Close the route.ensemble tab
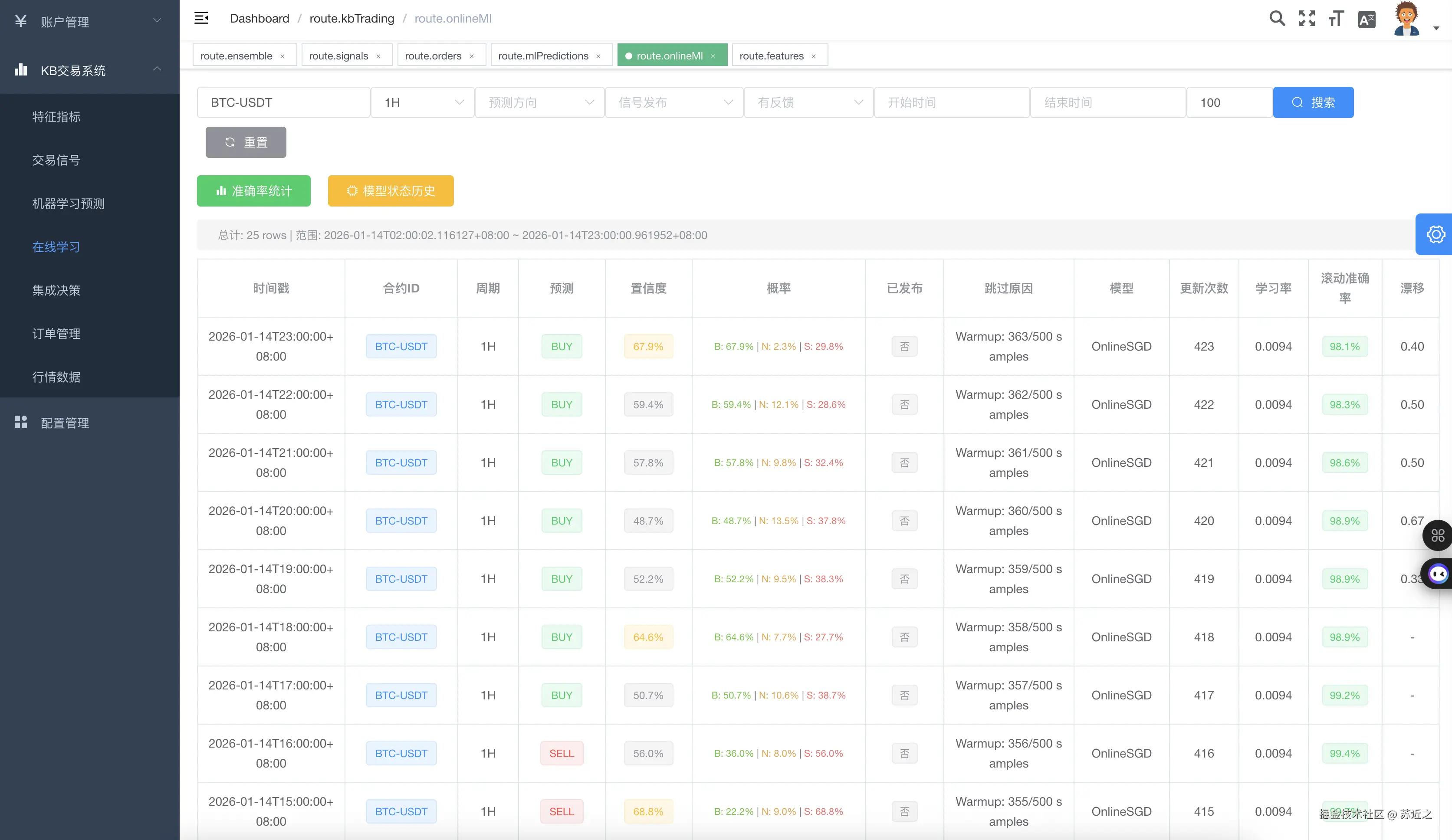Image resolution: width=1452 pixels, height=840 pixels. 283,56
